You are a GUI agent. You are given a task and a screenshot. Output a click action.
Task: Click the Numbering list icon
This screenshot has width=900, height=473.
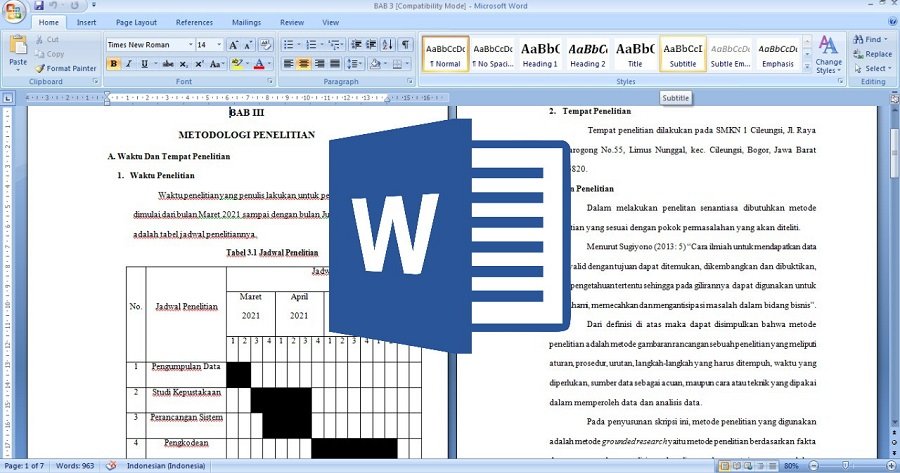pos(311,45)
